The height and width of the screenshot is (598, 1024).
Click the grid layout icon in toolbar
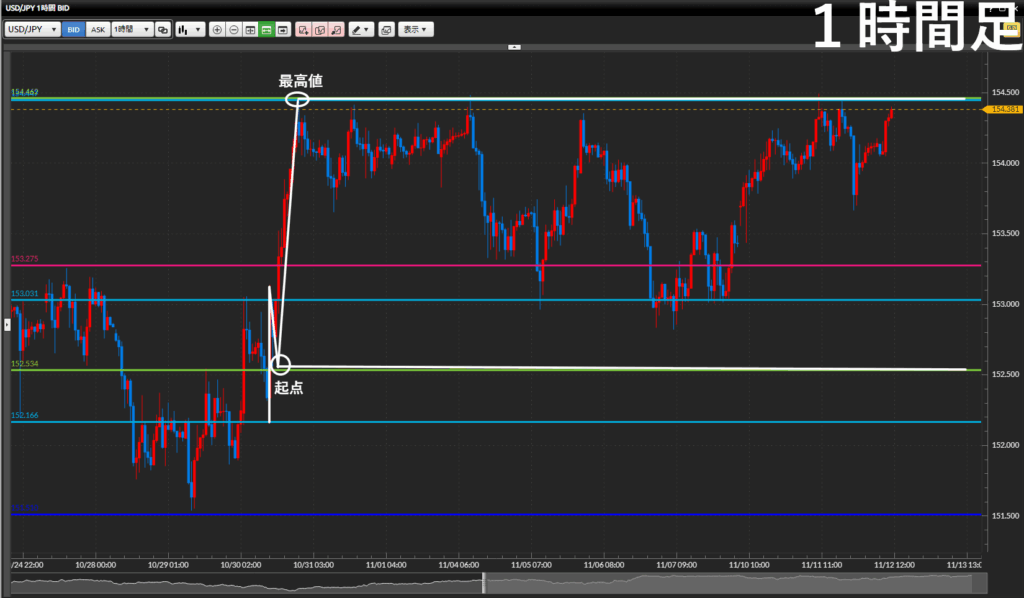[251, 30]
